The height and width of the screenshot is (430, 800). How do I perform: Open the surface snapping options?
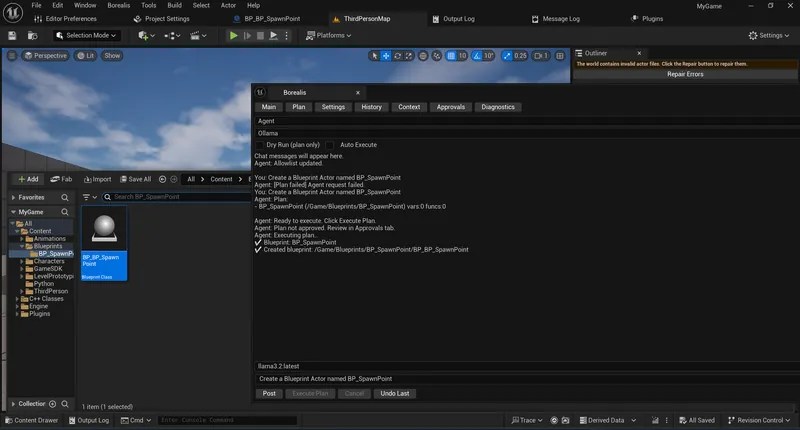437,56
